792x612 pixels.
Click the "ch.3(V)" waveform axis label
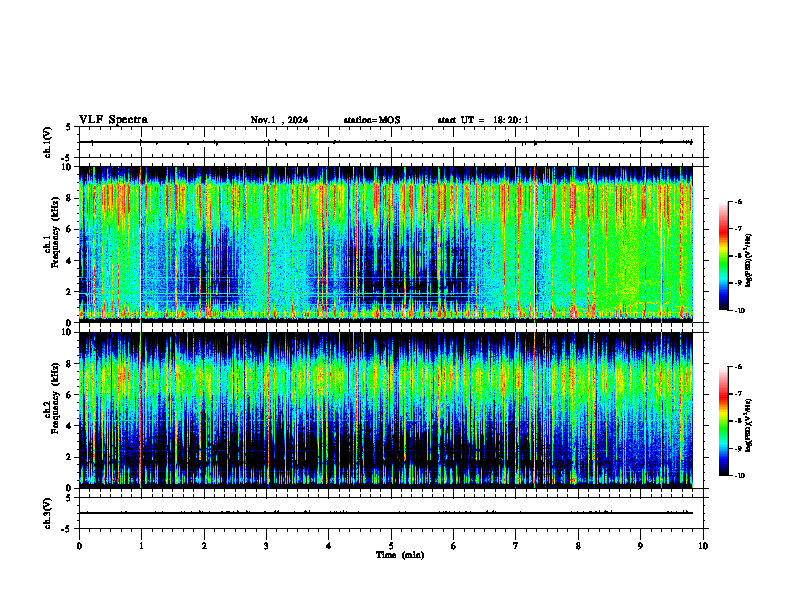point(48,513)
